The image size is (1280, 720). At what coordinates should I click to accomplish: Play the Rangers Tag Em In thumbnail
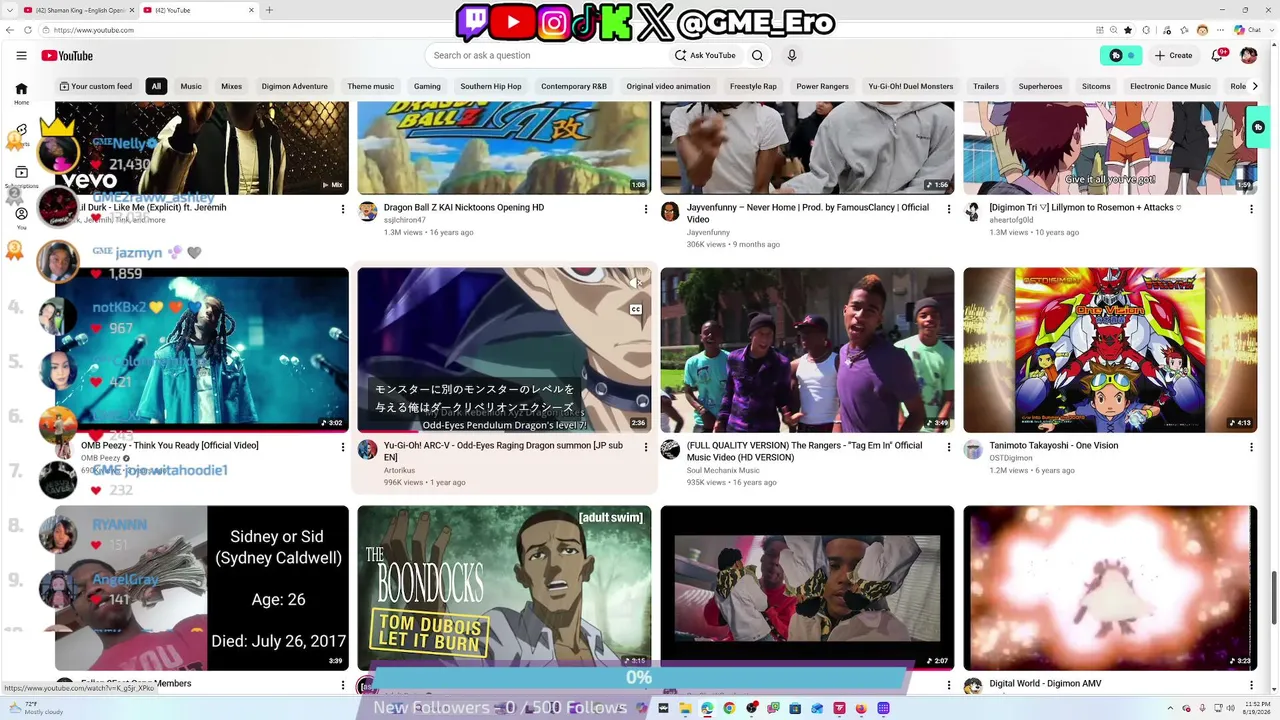click(807, 350)
